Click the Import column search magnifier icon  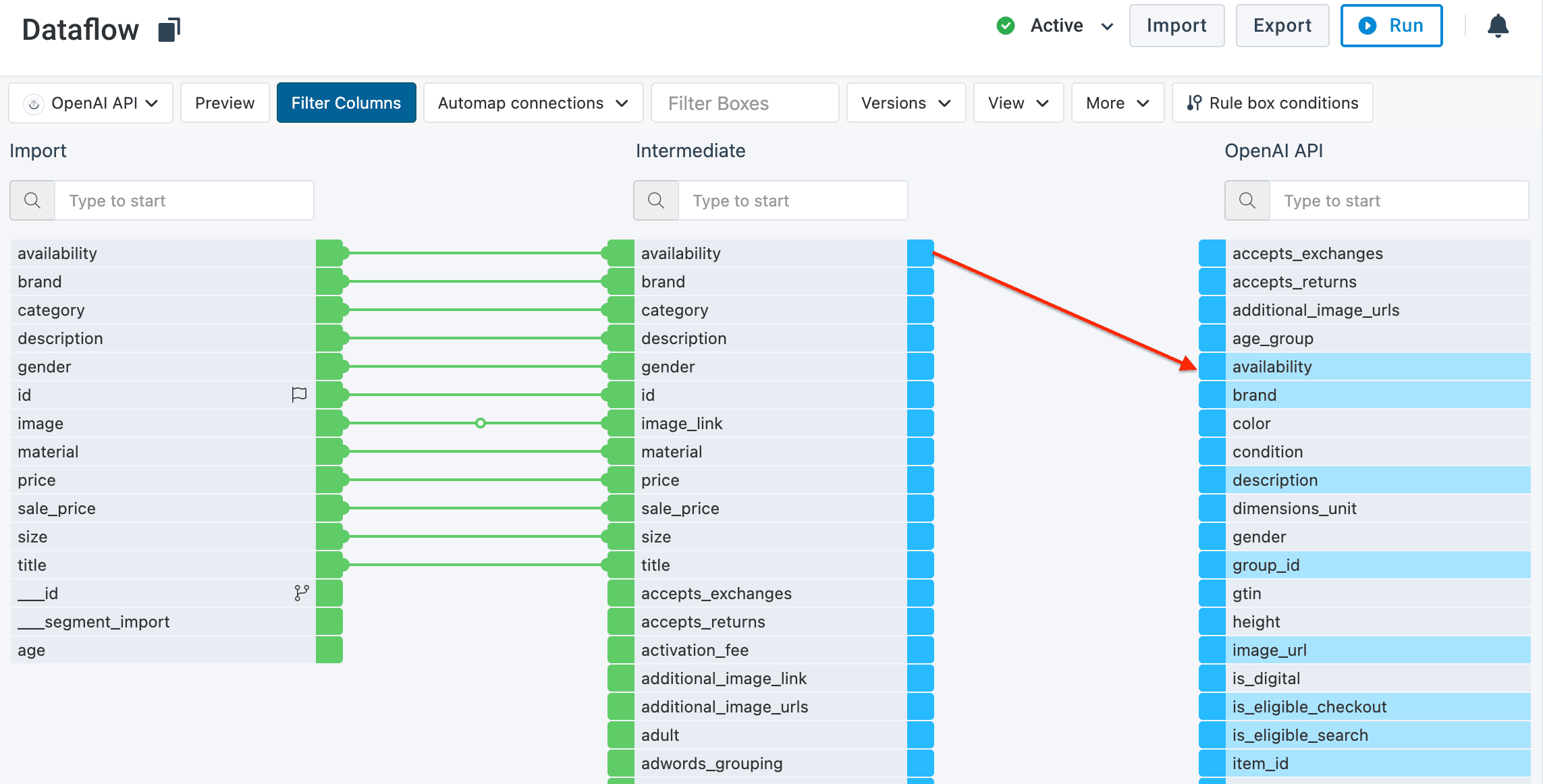point(32,200)
